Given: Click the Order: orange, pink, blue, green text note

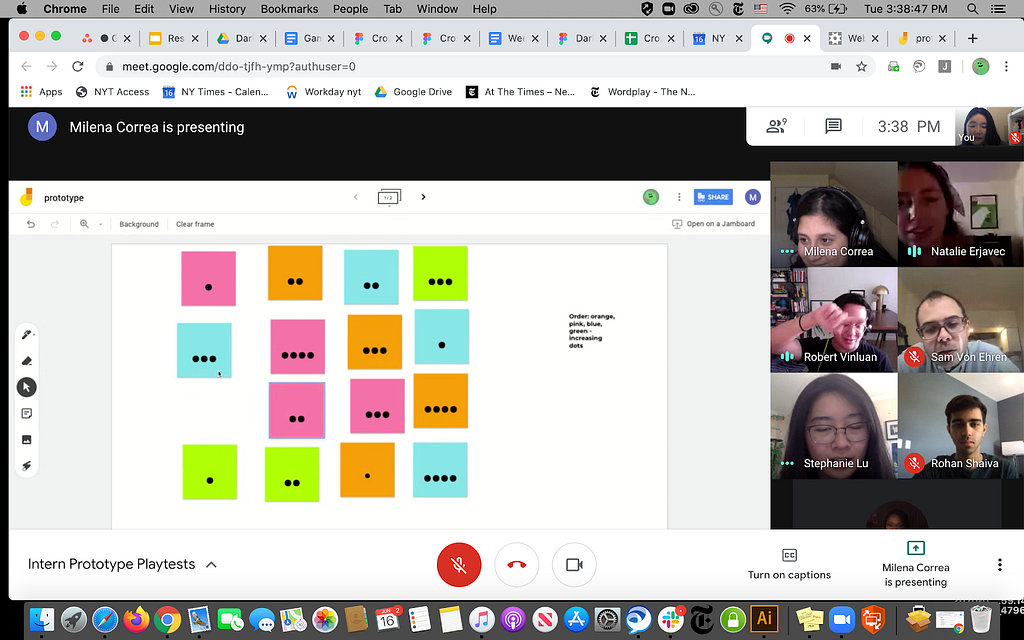Looking at the screenshot, I should (592, 330).
